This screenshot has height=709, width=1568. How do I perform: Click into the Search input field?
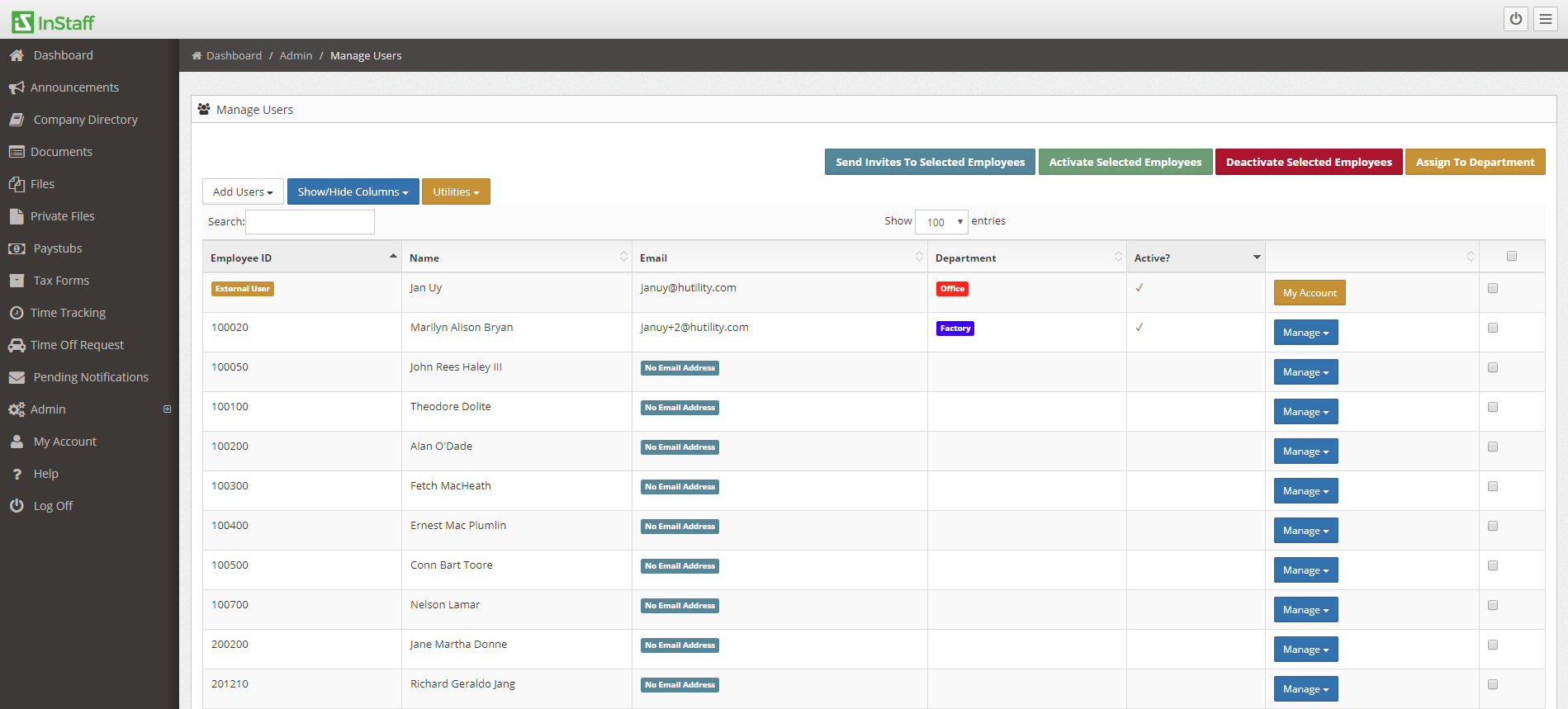(x=310, y=221)
